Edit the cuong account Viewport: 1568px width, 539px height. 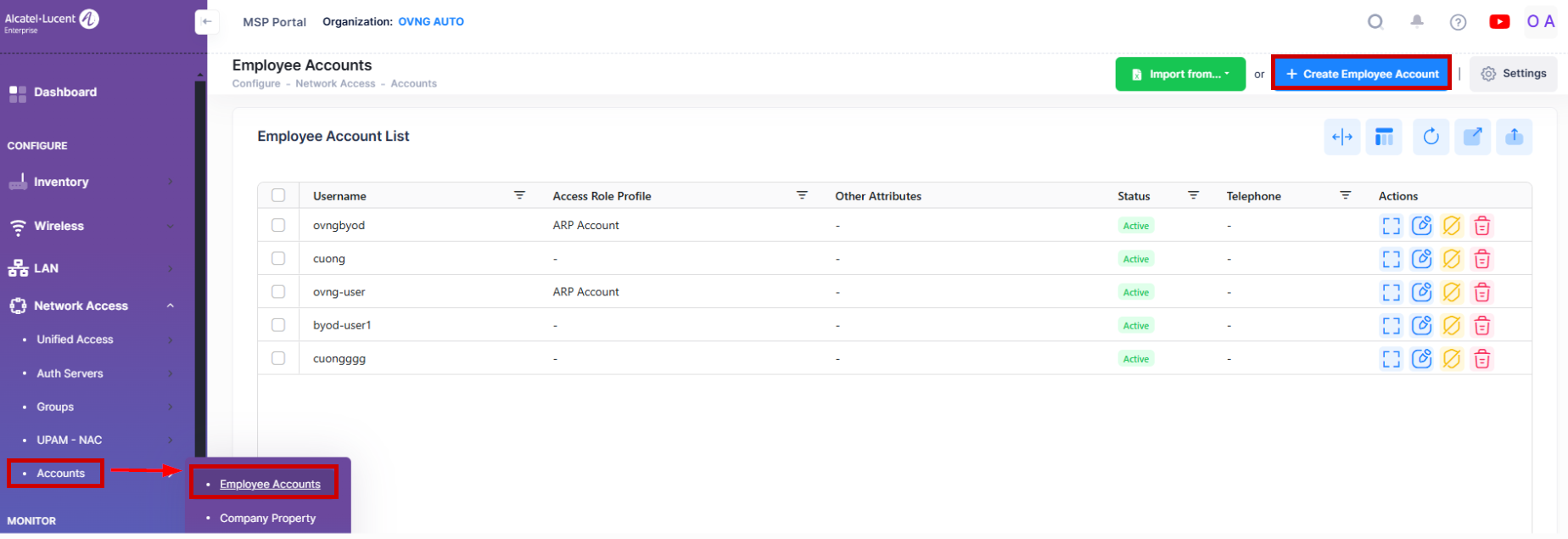(1421, 259)
